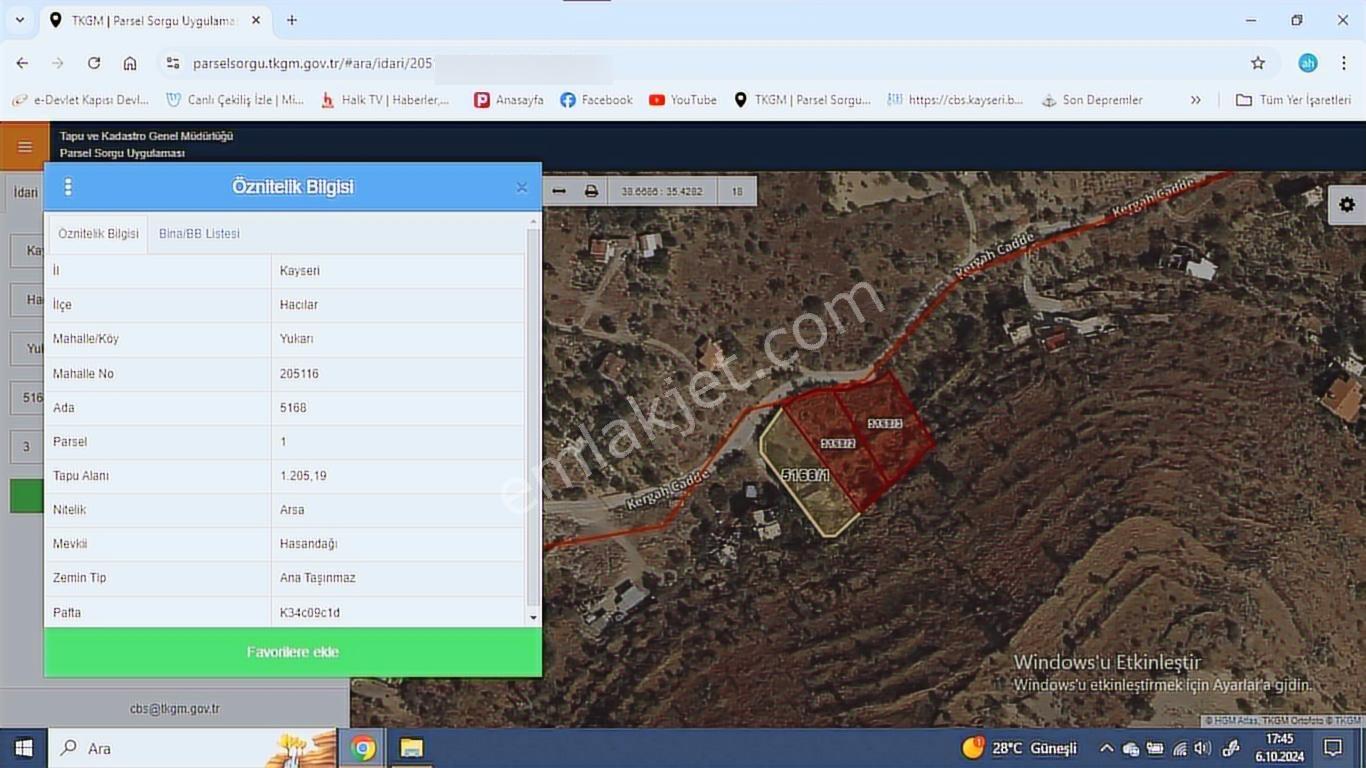Open the tab search dropdown arrow
Screen dimensions: 1366x768
coord(20,20)
